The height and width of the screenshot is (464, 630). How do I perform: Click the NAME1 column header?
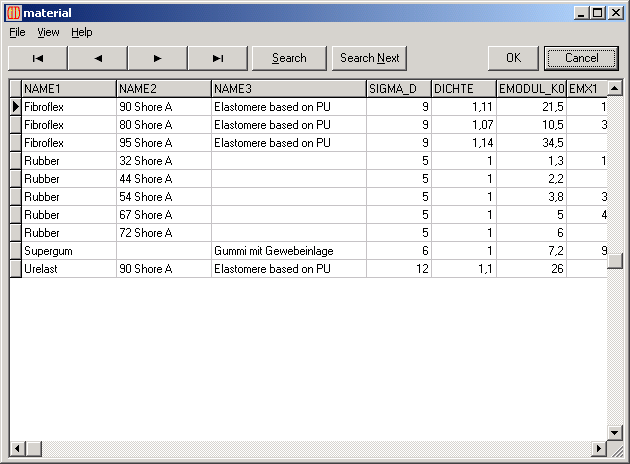(x=68, y=88)
